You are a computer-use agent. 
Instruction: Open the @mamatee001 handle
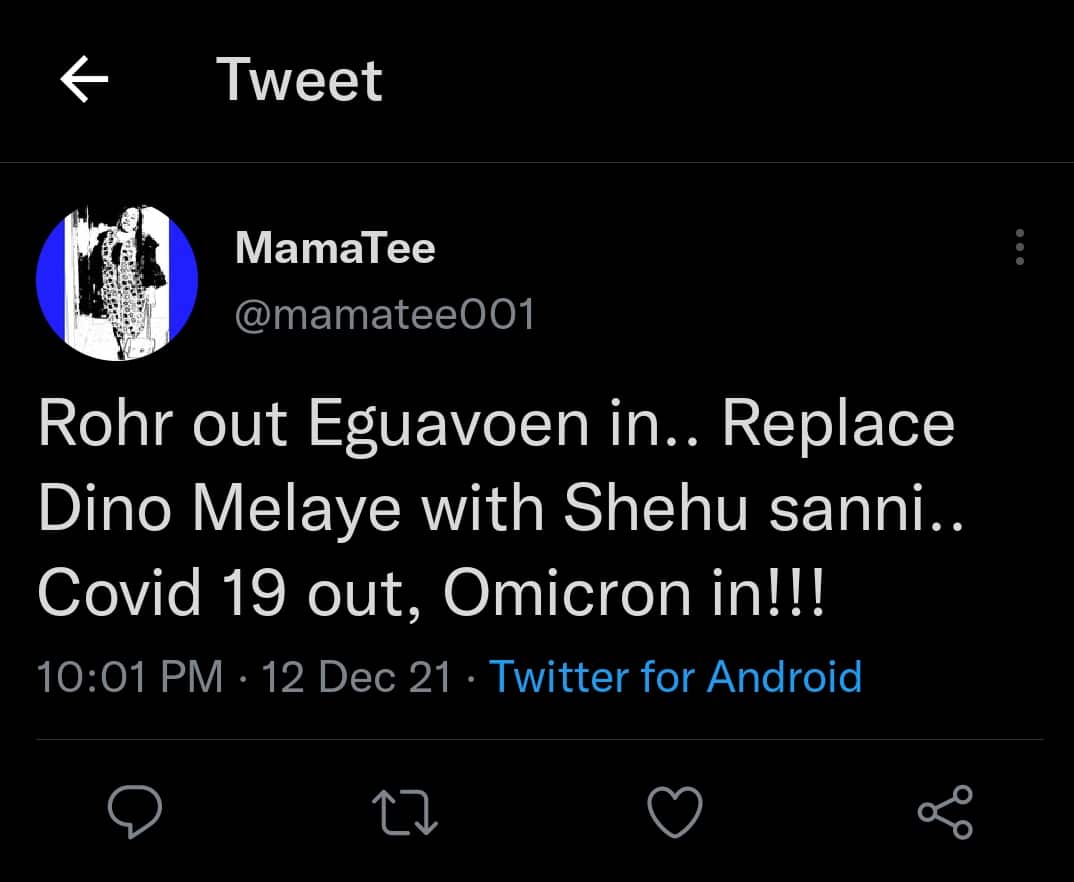coord(385,316)
